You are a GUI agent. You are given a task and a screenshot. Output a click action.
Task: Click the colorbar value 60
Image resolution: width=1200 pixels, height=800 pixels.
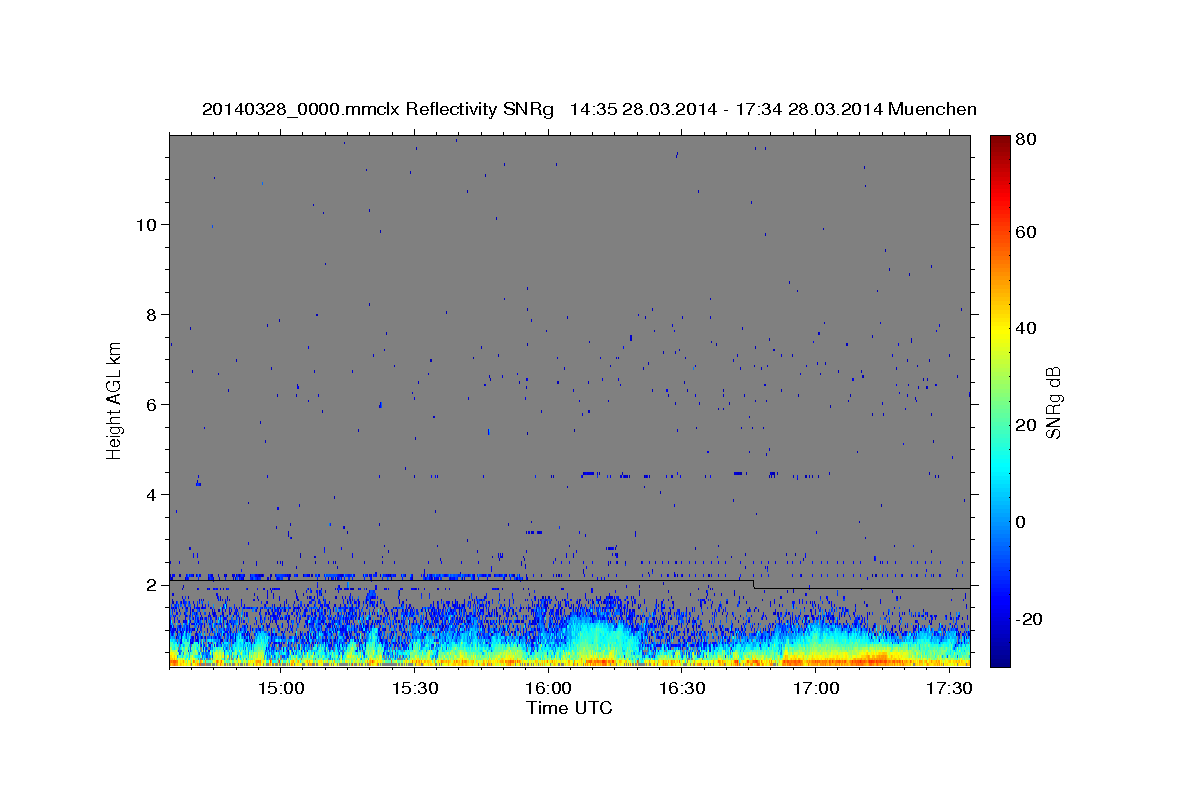1025,232
